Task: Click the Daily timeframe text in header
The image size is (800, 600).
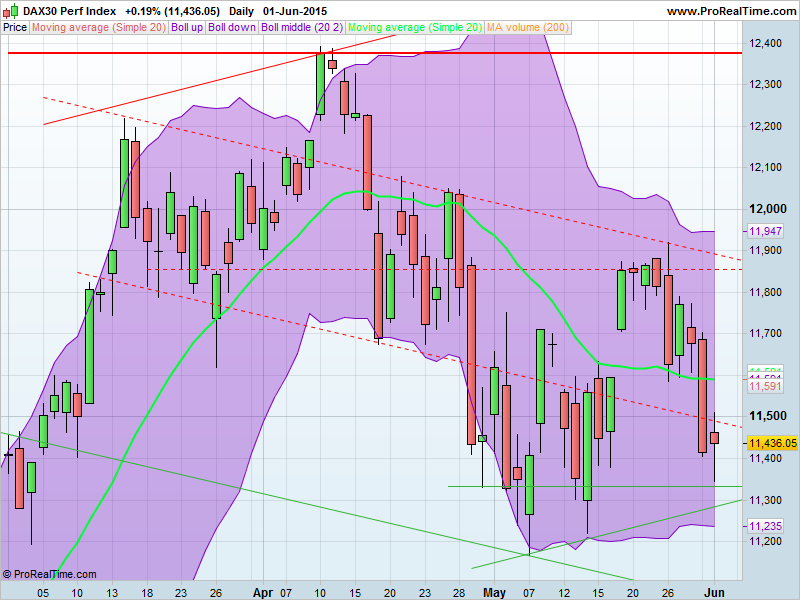Action: point(241,11)
